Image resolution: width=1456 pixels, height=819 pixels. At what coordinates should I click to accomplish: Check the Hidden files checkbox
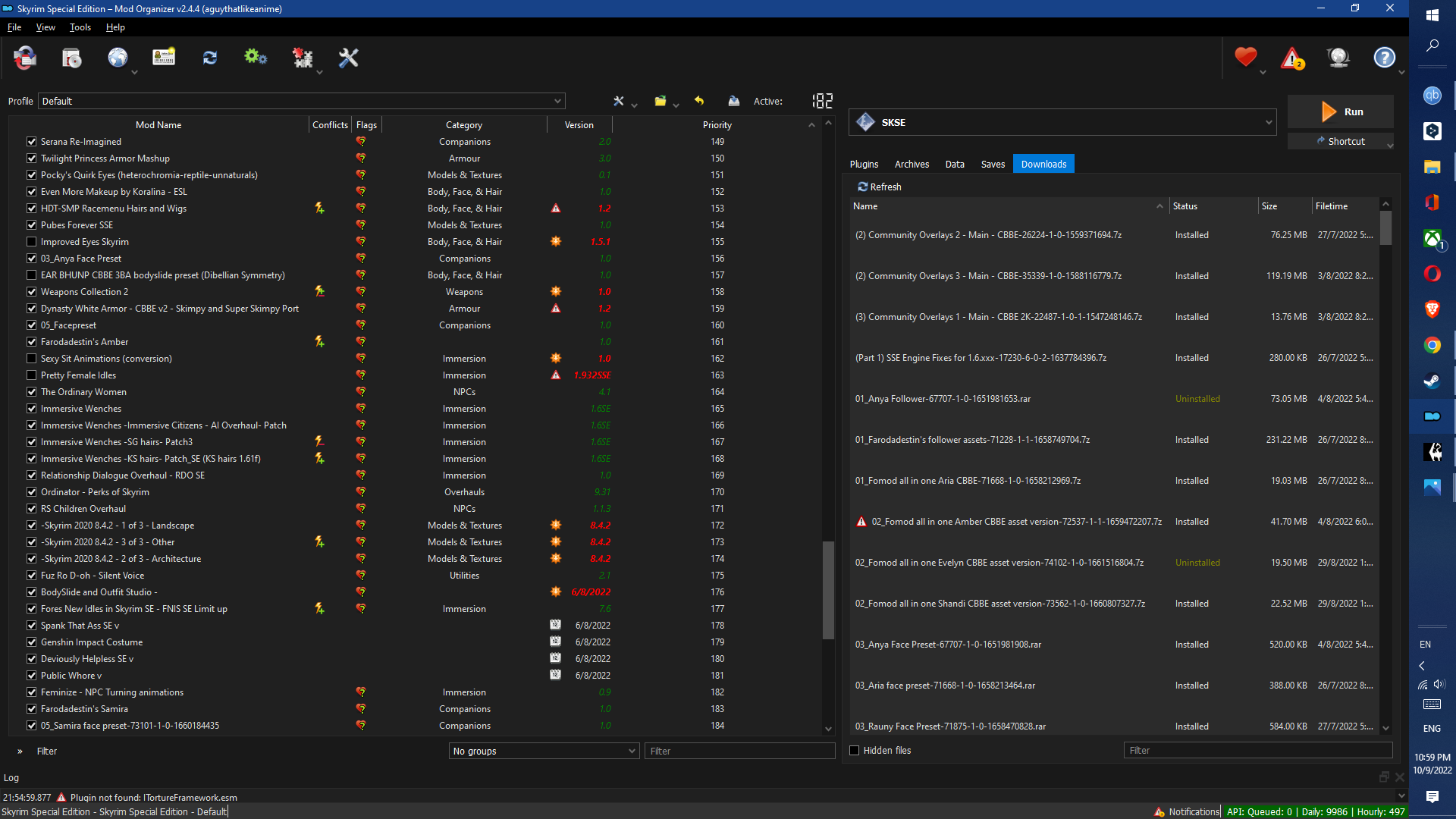click(x=855, y=751)
